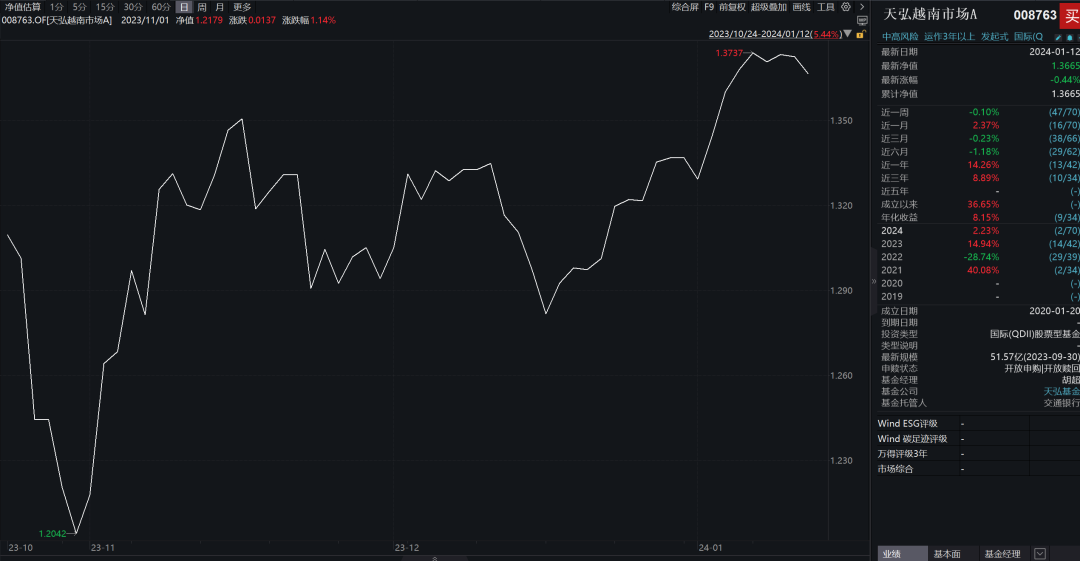Click the 008763.OF[天弘越南市场A] chart header
The width and height of the screenshot is (1080, 561).
pyautogui.click(x=56, y=20)
